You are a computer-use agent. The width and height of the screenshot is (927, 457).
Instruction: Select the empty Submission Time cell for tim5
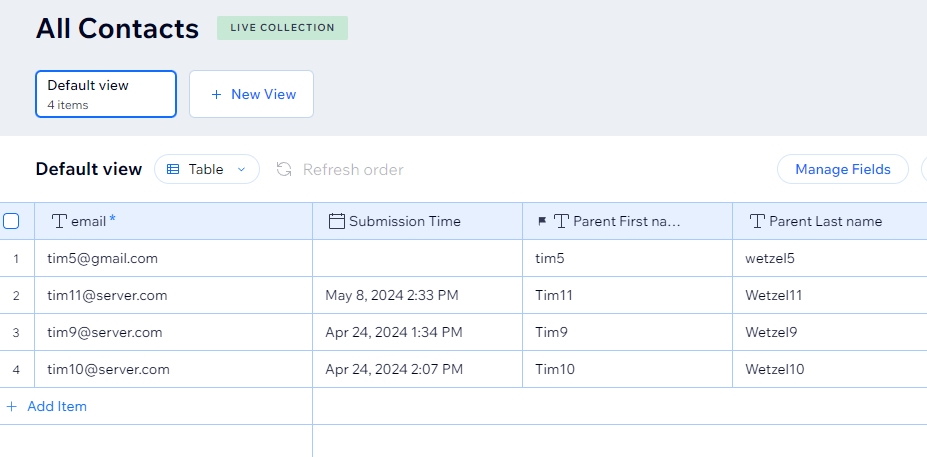pyautogui.click(x=417, y=258)
